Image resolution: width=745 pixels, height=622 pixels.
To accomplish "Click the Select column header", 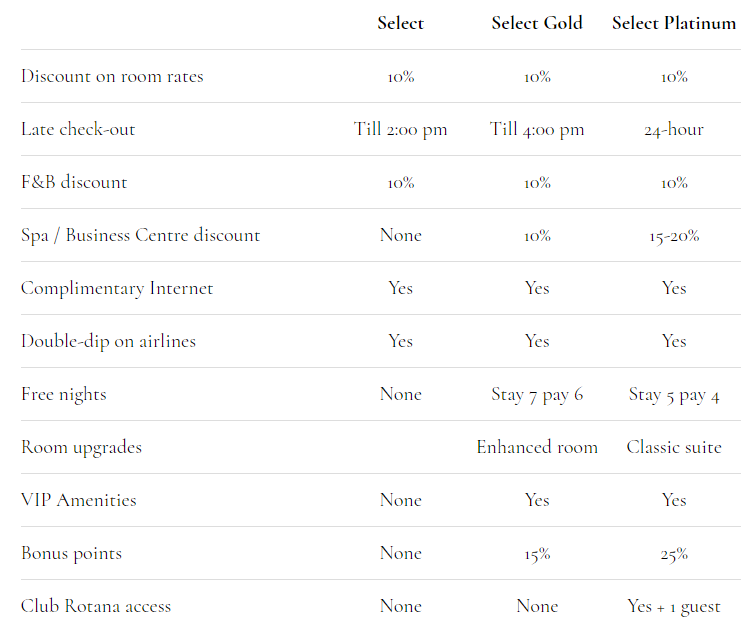I will (400, 23).
